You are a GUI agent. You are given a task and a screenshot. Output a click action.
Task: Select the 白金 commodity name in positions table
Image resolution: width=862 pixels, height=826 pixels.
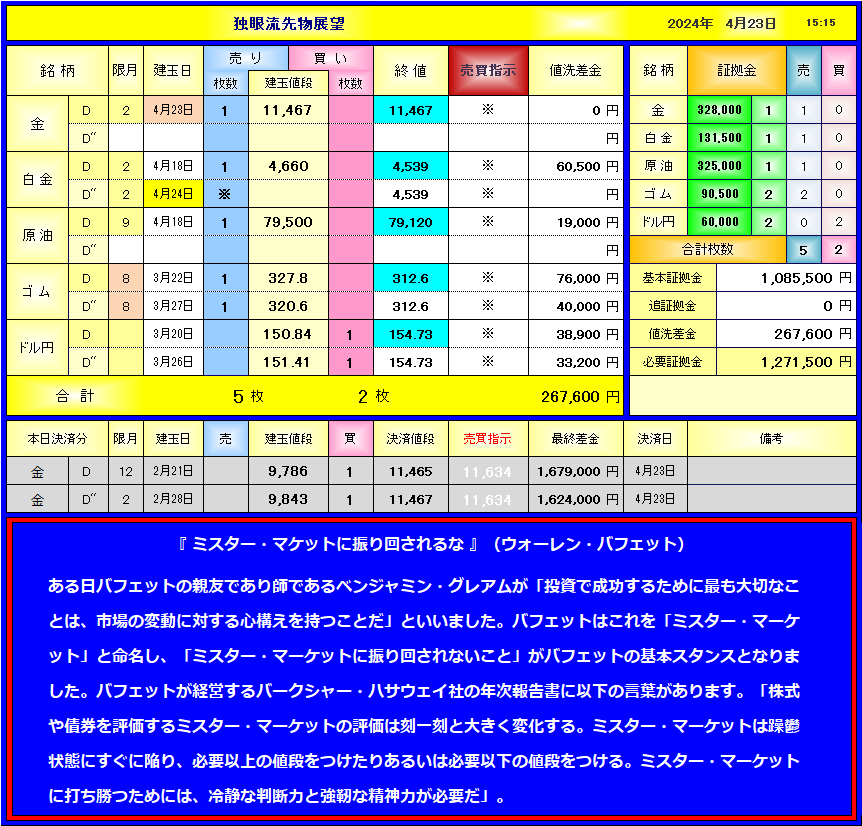click(x=37, y=180)
